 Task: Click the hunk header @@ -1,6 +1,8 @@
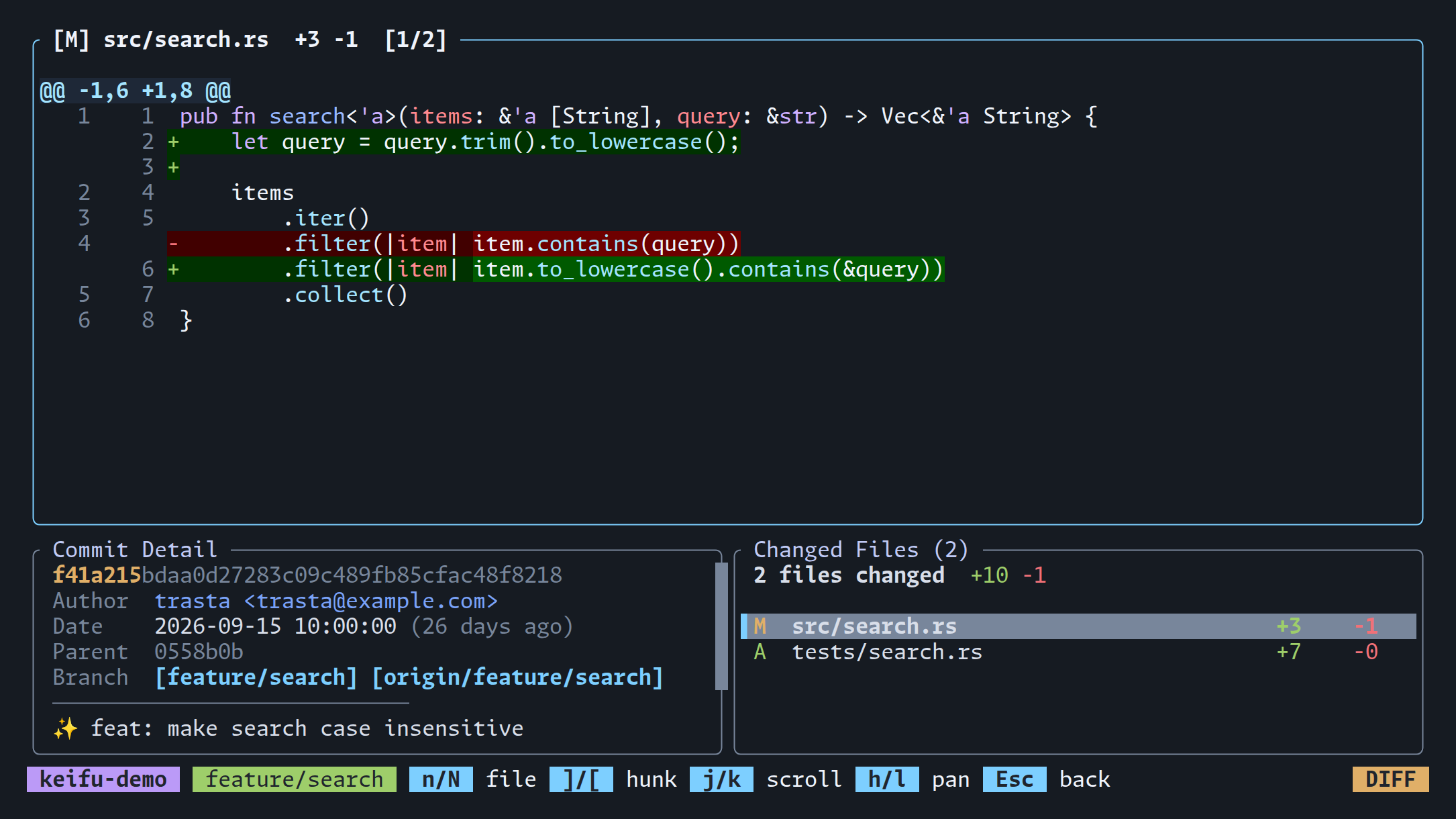point(135,91)
